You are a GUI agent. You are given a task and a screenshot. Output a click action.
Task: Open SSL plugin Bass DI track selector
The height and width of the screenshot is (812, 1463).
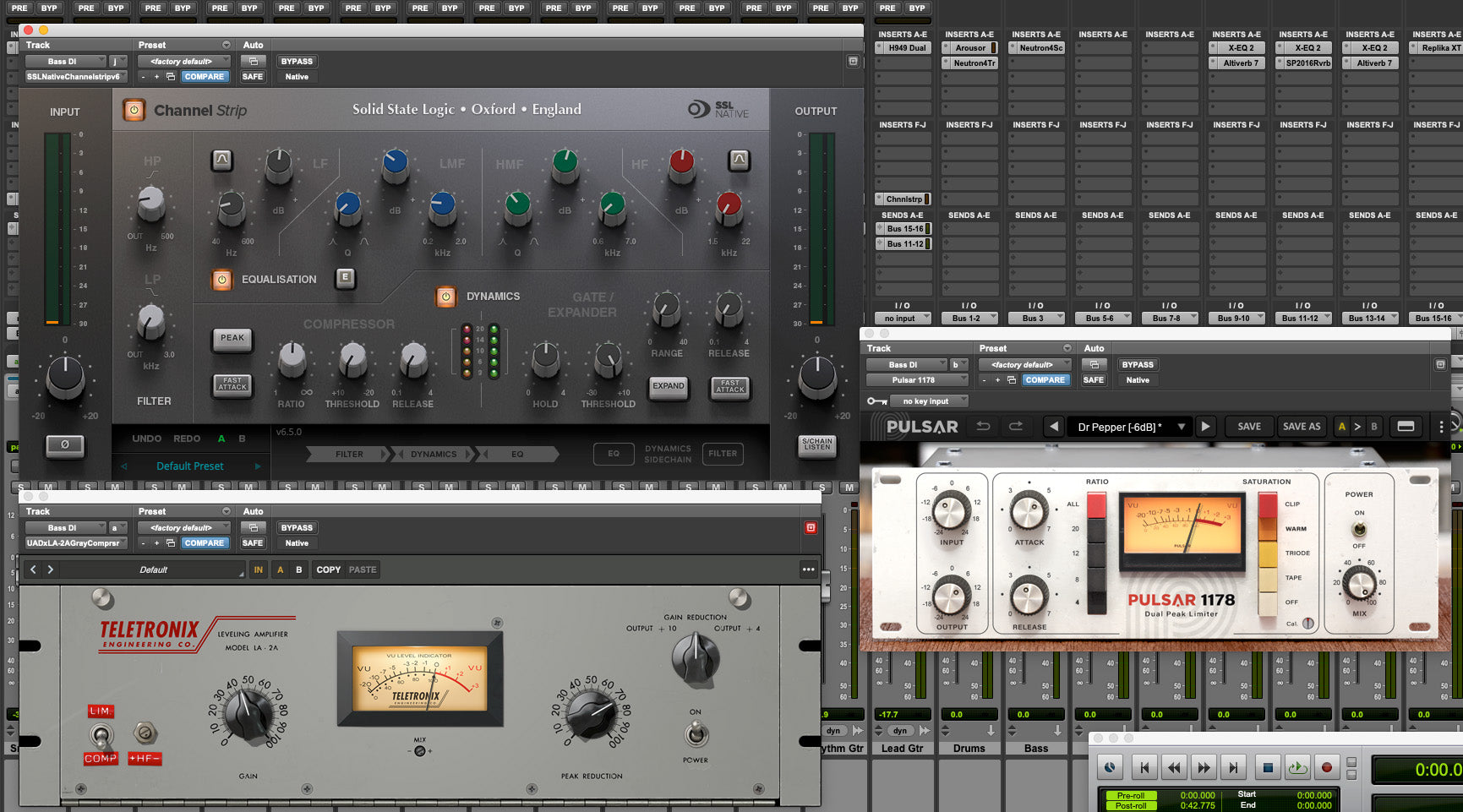point(66,62)
